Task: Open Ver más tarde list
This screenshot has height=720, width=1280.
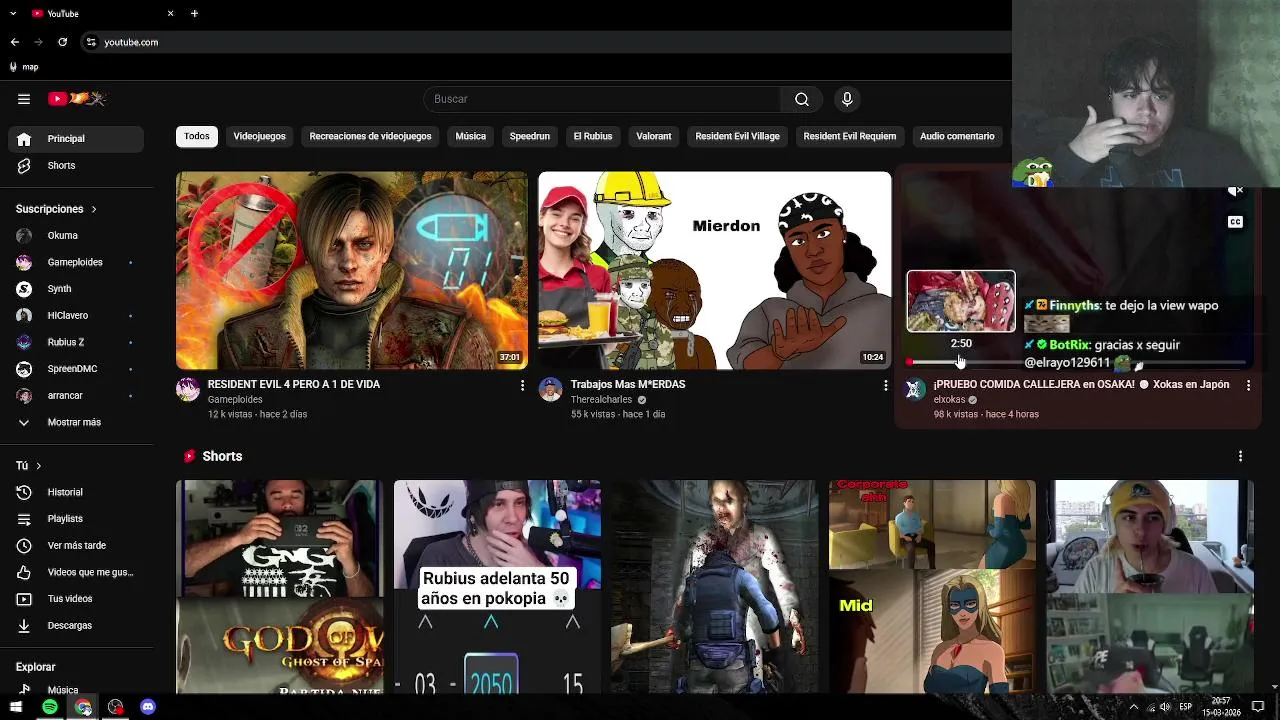Action: 76,546
